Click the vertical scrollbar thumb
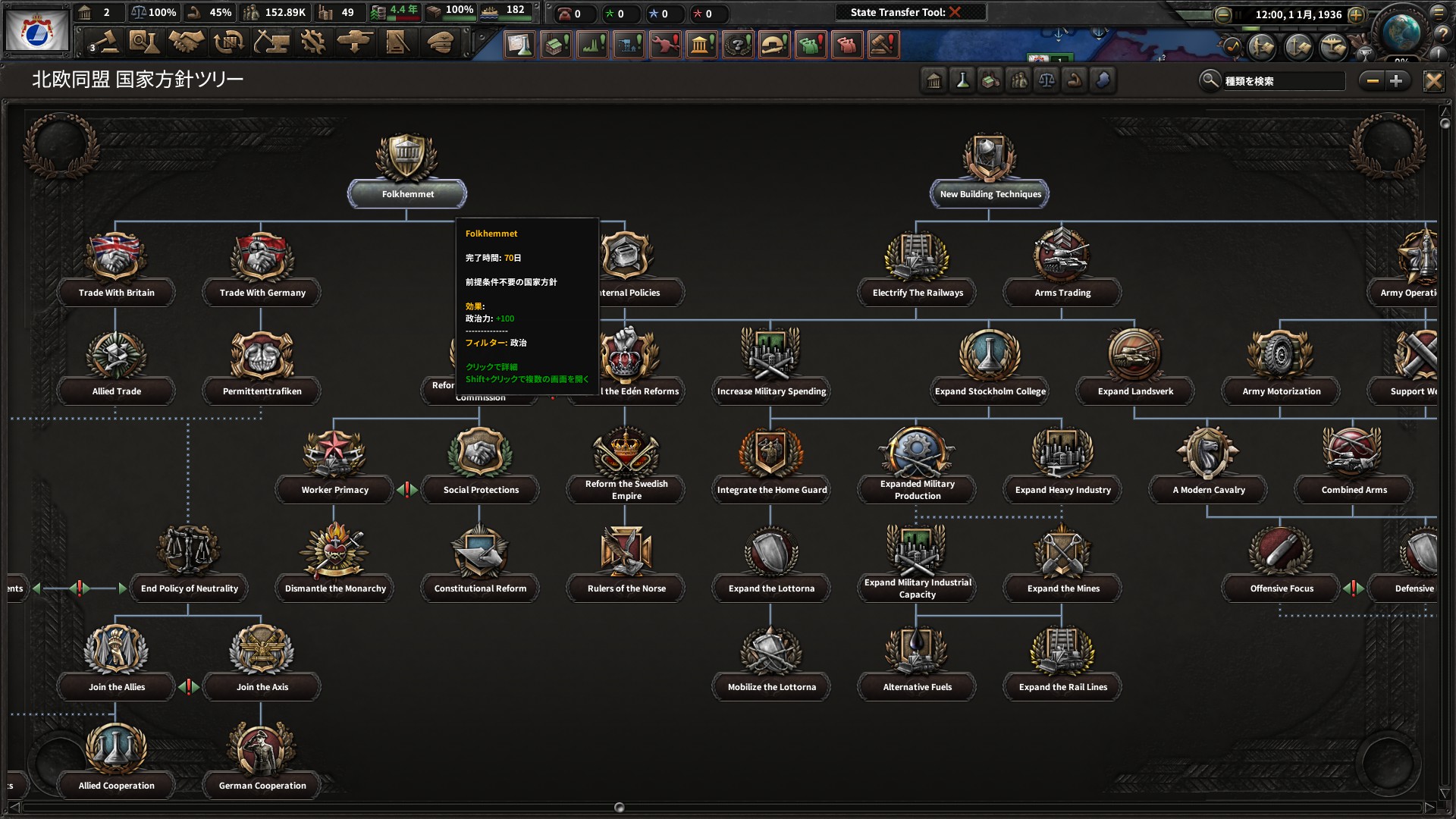The height and width of the screenshot is (819, 1456). pyautogui.click(x=1445, y=123)
